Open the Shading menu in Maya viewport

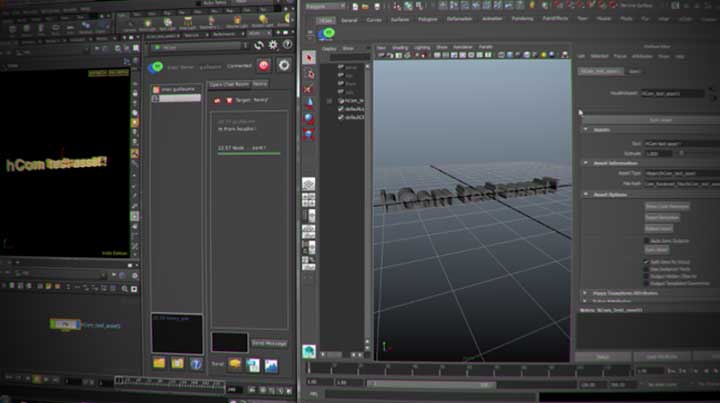coord(400,47)
